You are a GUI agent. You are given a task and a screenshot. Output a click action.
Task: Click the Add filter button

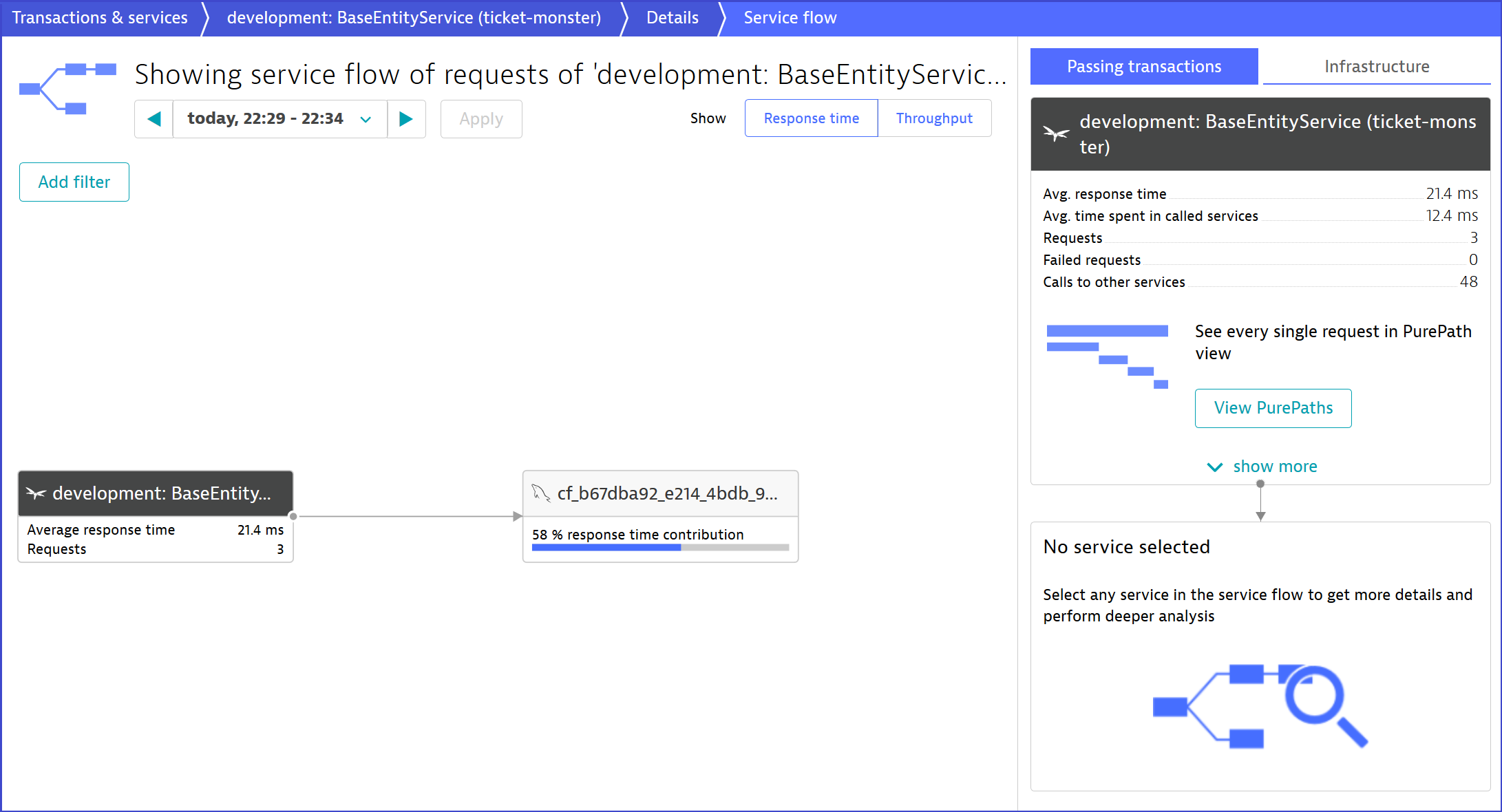74,182
